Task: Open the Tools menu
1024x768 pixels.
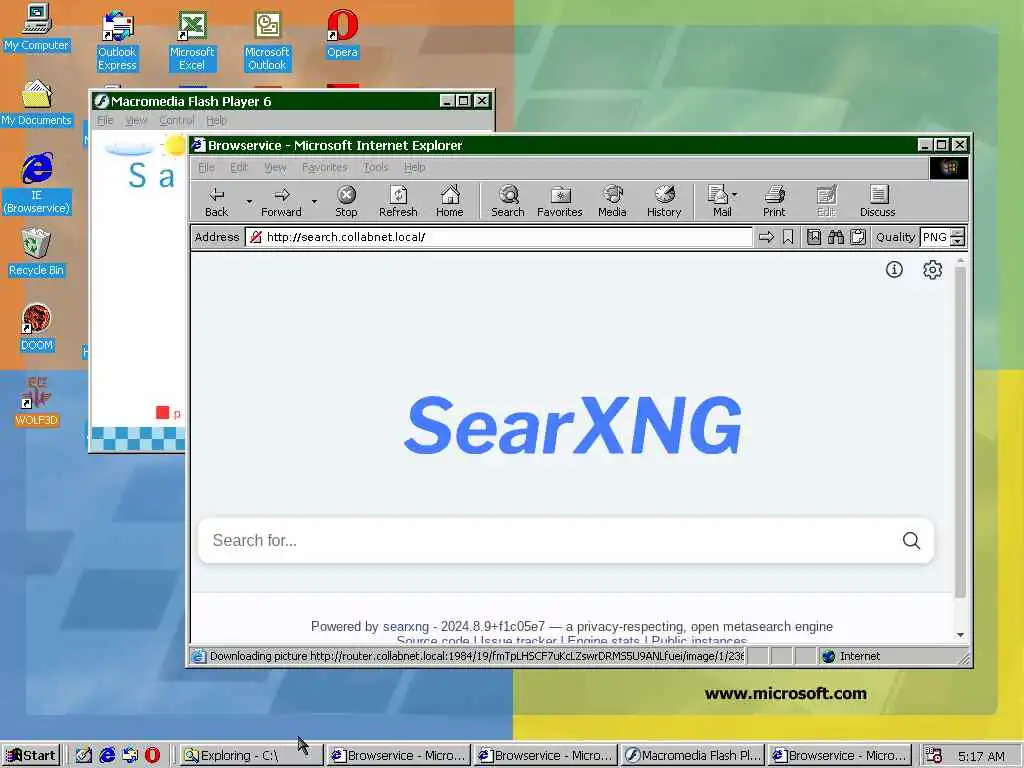Action: [376, 167]
